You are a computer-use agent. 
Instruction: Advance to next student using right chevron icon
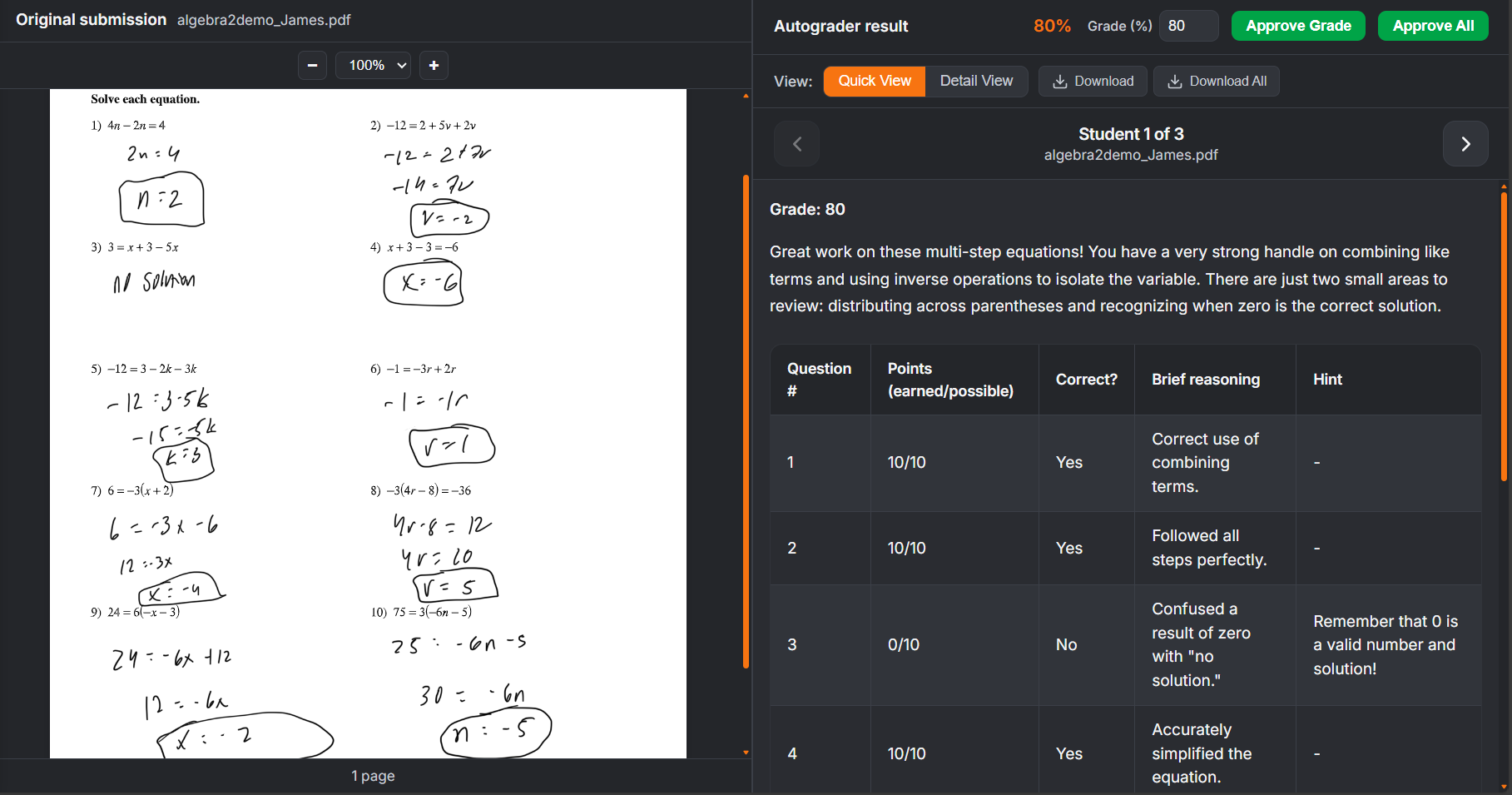[x=1465, y=143]
